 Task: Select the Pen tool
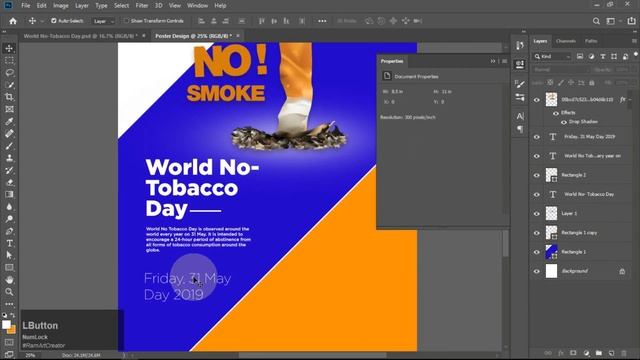click(x=9, y=231)
